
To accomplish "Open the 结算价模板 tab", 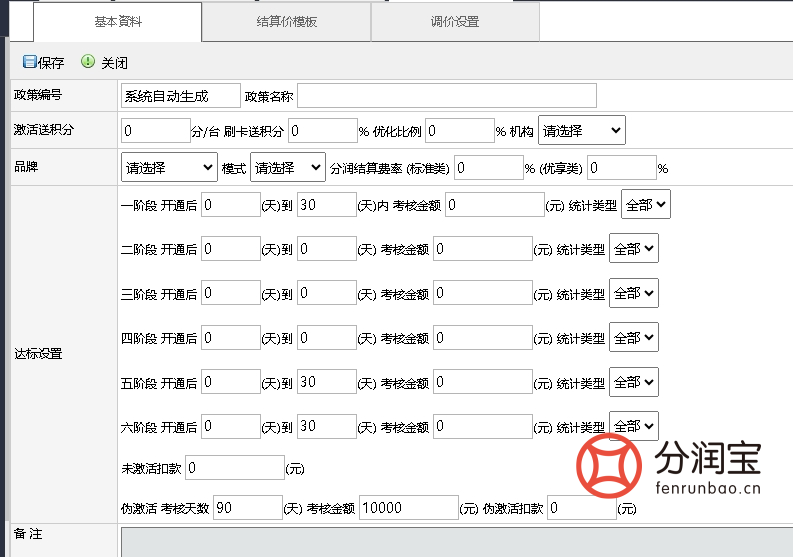I will (x=286, y=22).
